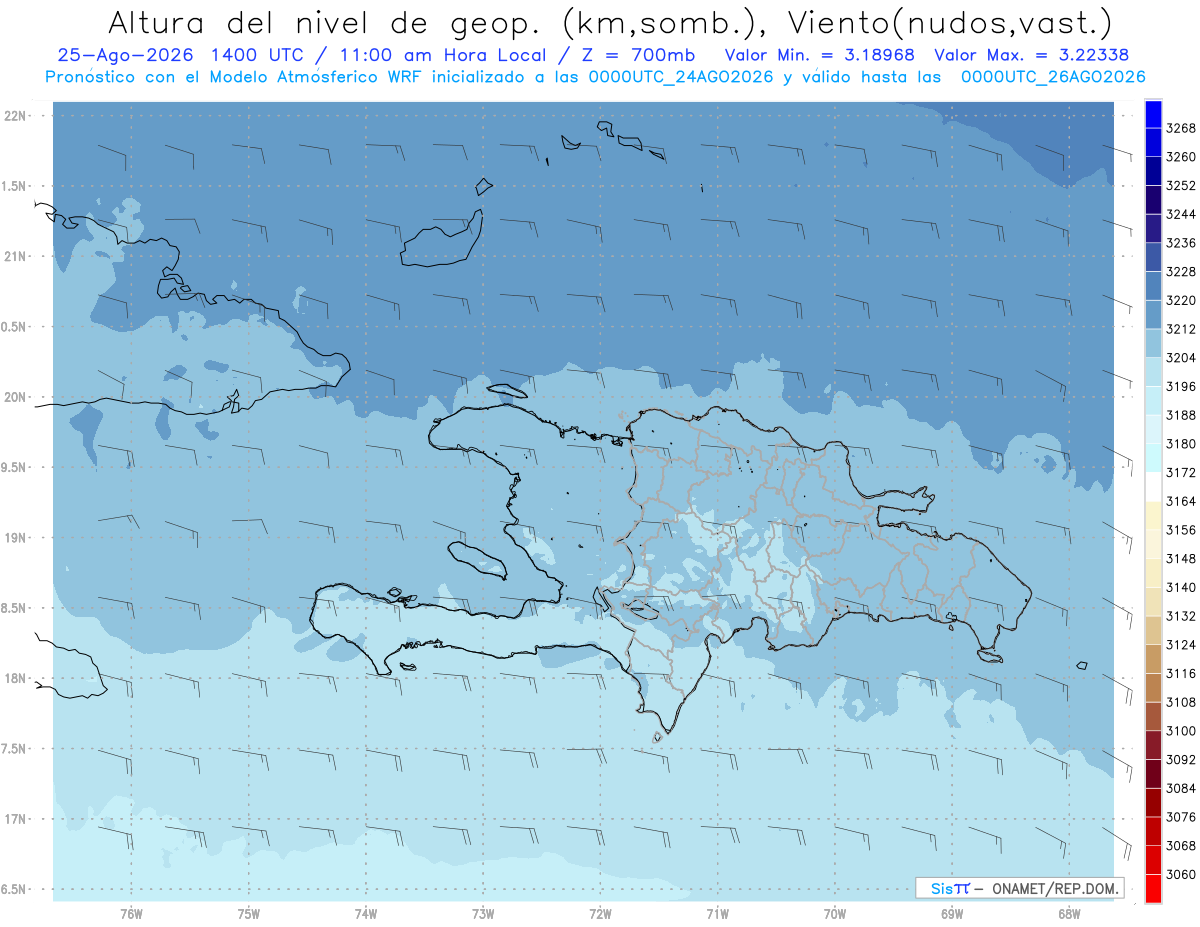Click the '73W' longitude label
Viewport: 1200px width, 927px height.
(x=483, y=913)
